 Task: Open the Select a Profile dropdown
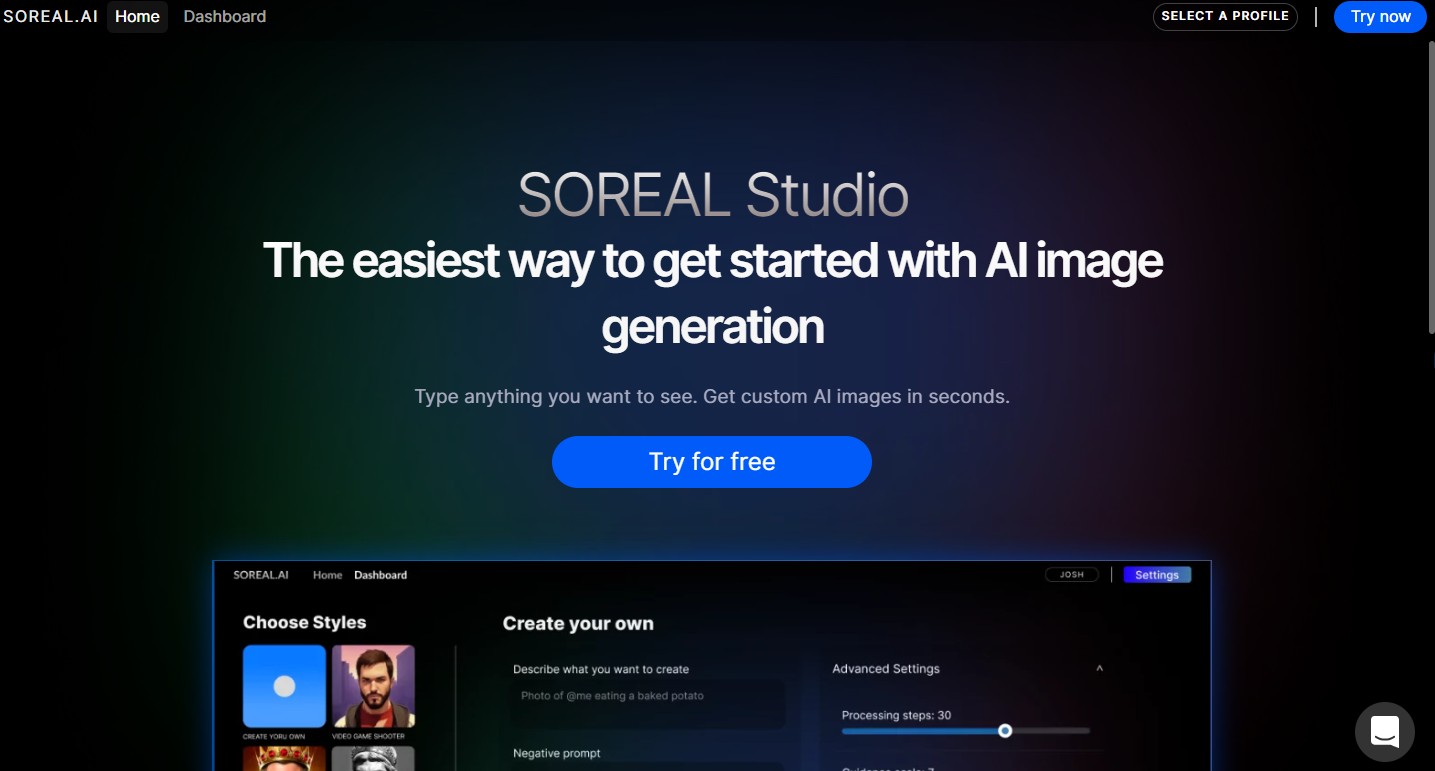(x=1225, y=16)
